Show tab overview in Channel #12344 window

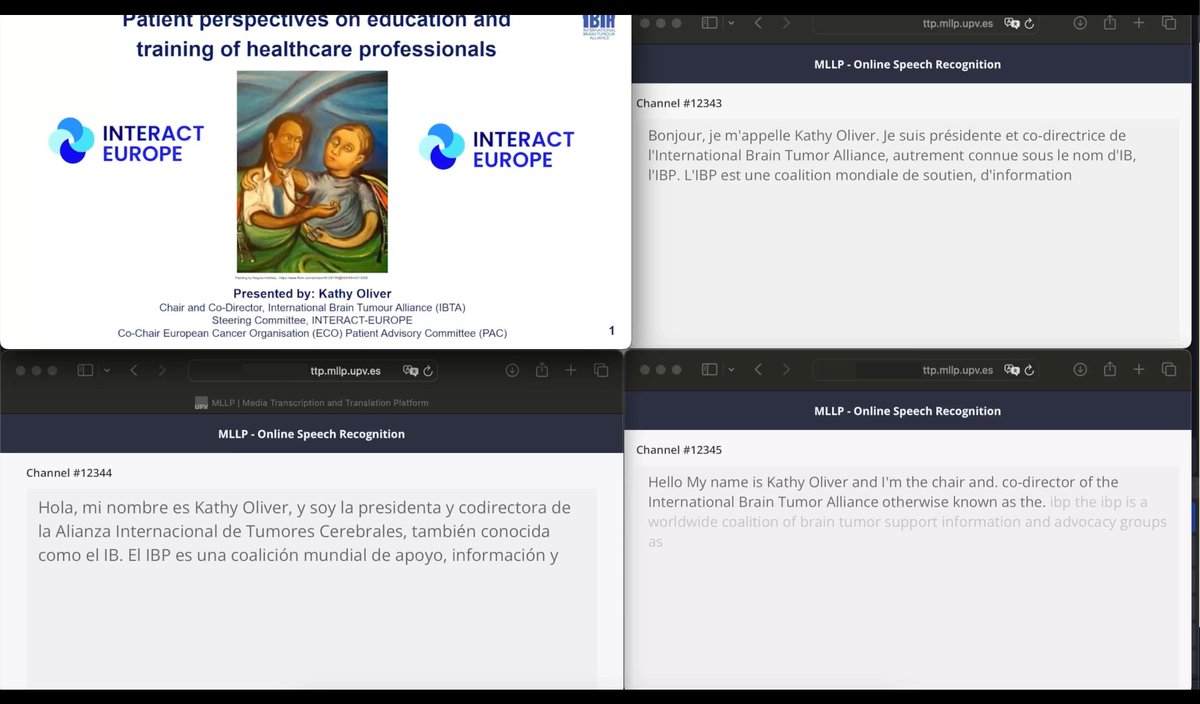(x=601, y=370)
